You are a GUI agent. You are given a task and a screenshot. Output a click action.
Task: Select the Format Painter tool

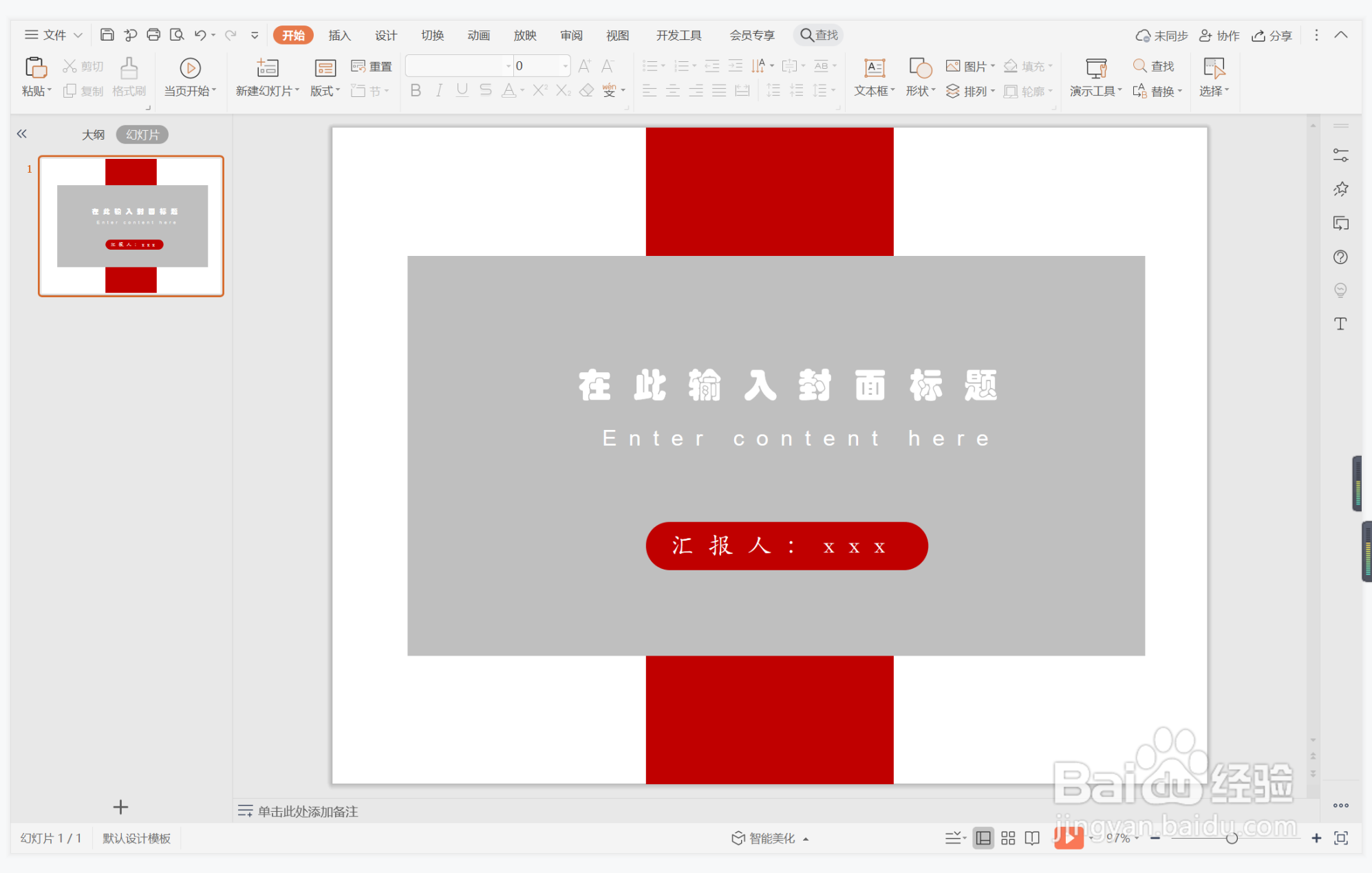click(x=129, y=76)
